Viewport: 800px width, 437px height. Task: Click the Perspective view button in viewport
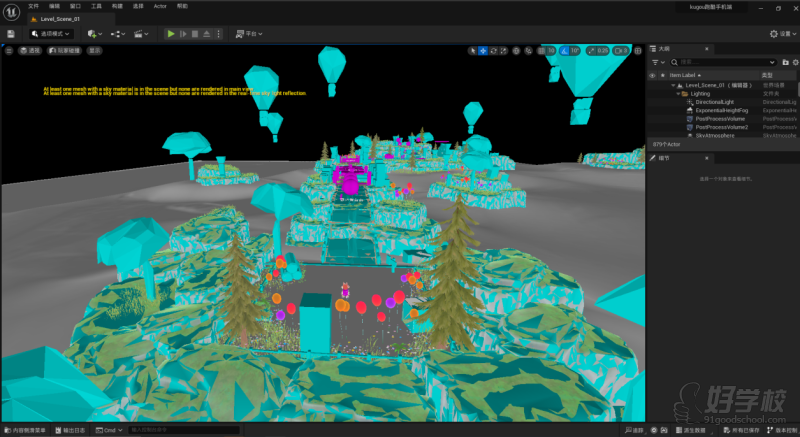pos(31,50)
